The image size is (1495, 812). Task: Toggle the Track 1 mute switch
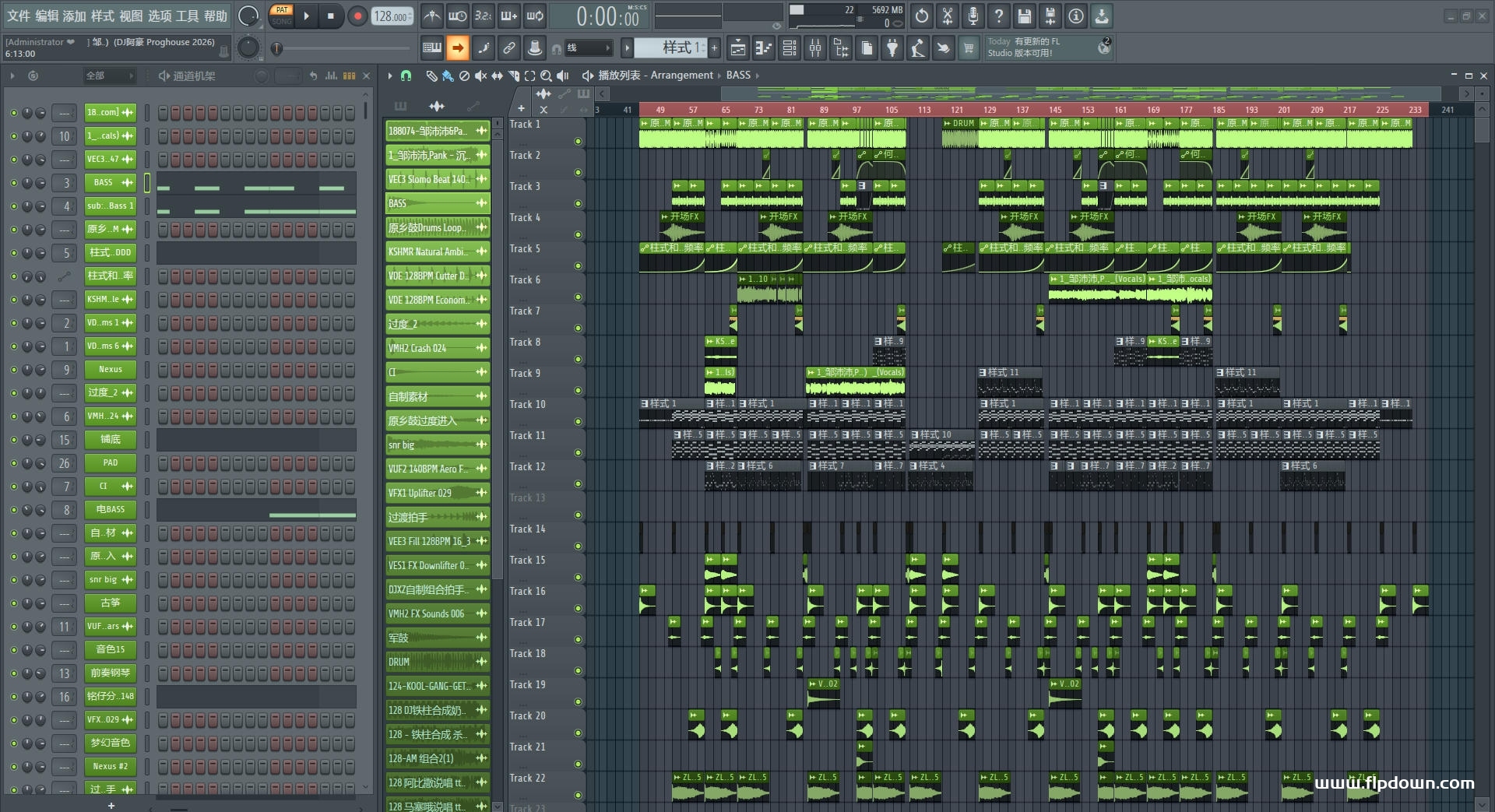coord(578,141)
